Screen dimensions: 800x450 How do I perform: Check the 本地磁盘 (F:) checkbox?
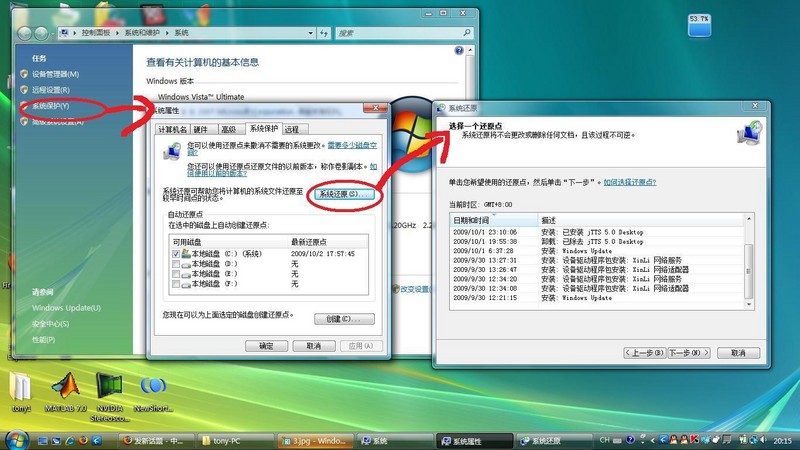(x=176, y=284)
